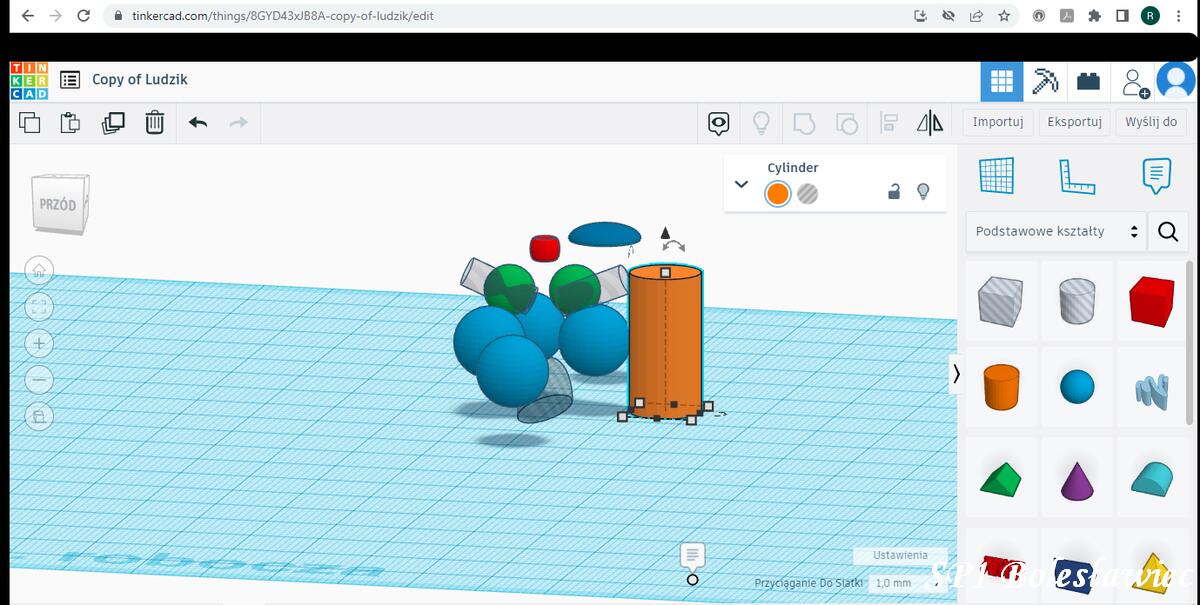This screenshot has height=605, width=1200.
Task: Click the note marker on the workplane
Action: coord(692,562)
